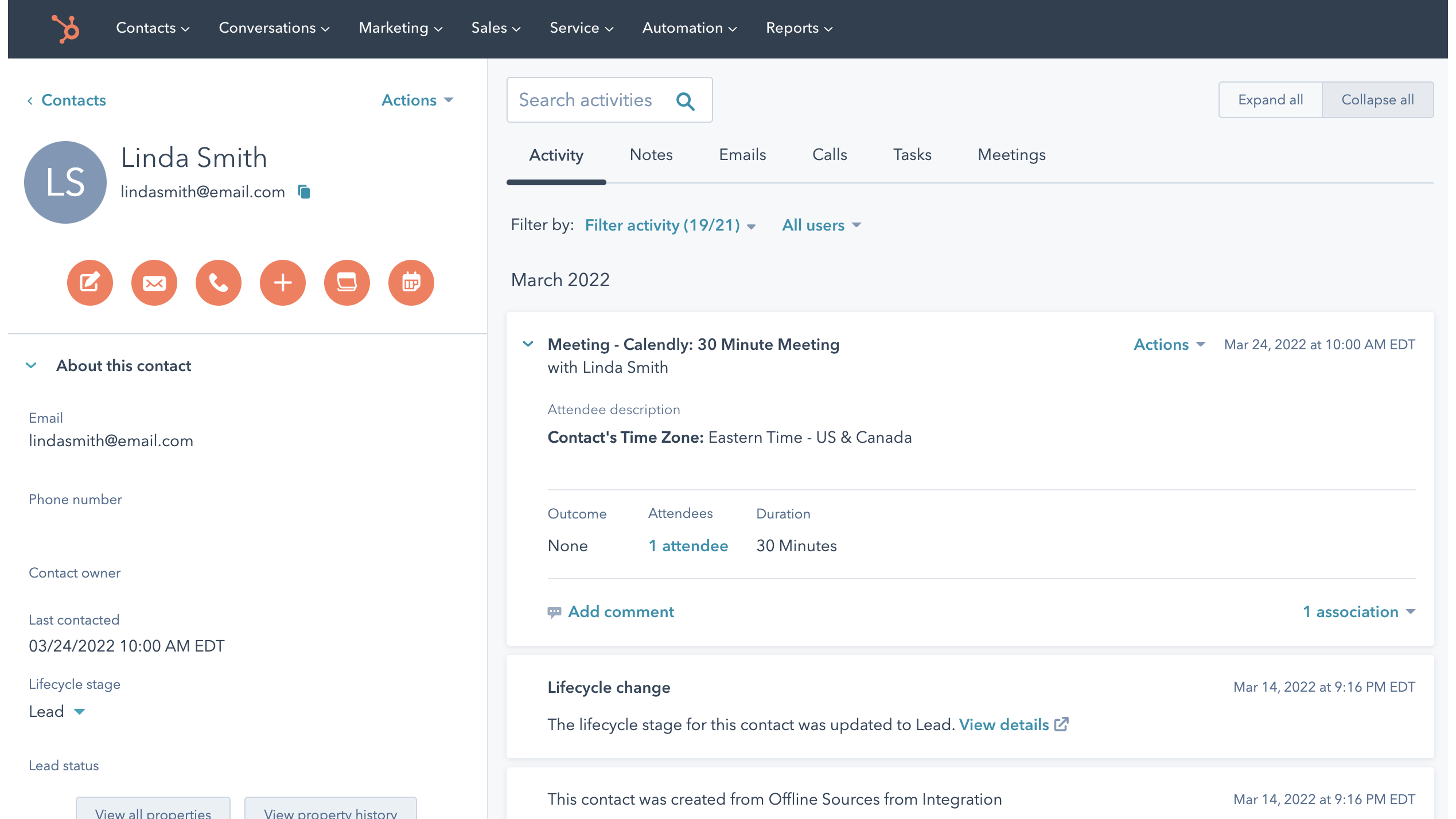Open the contact Actions dropdown in sidebar
Screen dimensions: 1456x819
pos(417,100)
